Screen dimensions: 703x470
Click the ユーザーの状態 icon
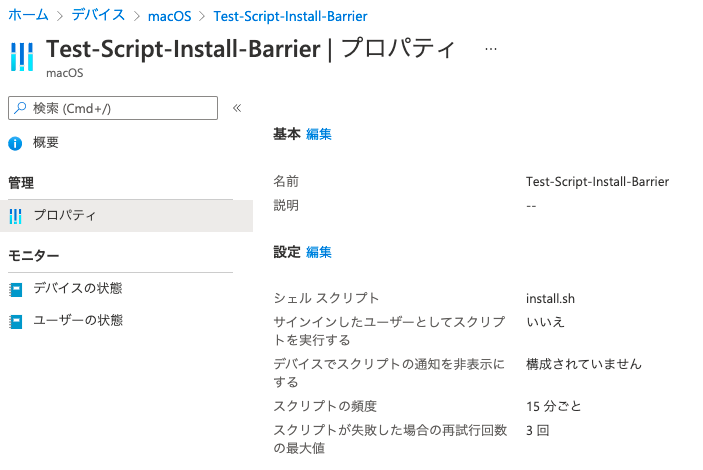tap(16, 322)
